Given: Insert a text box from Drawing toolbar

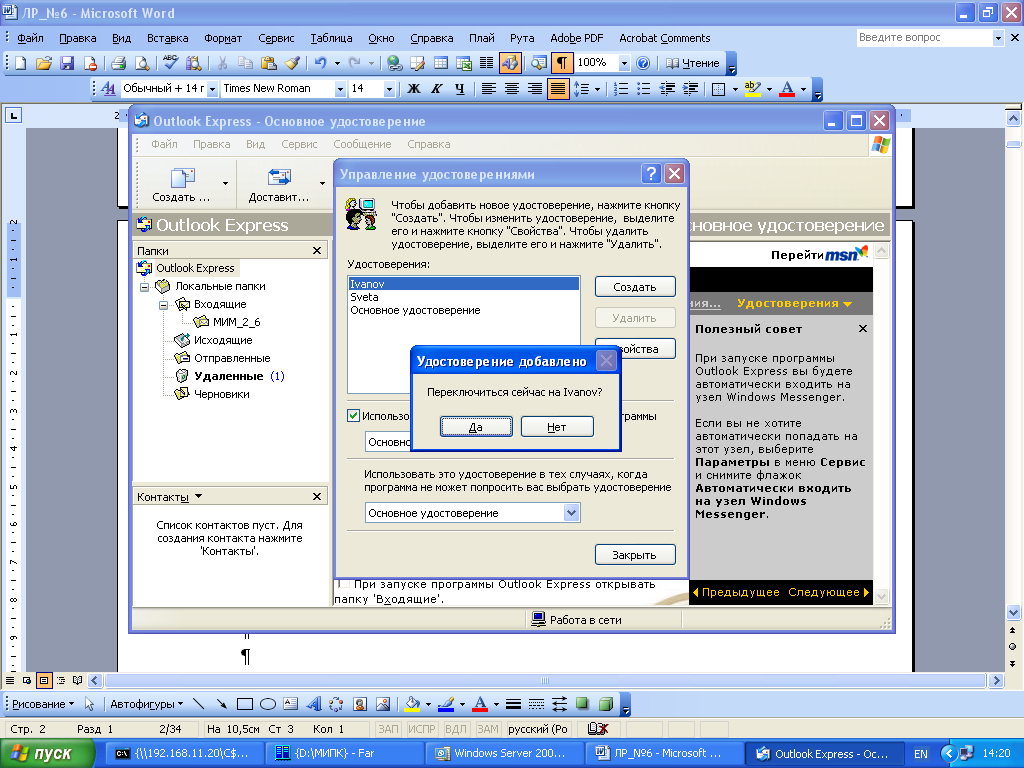Looking at the screenshot, I should 291,704.
